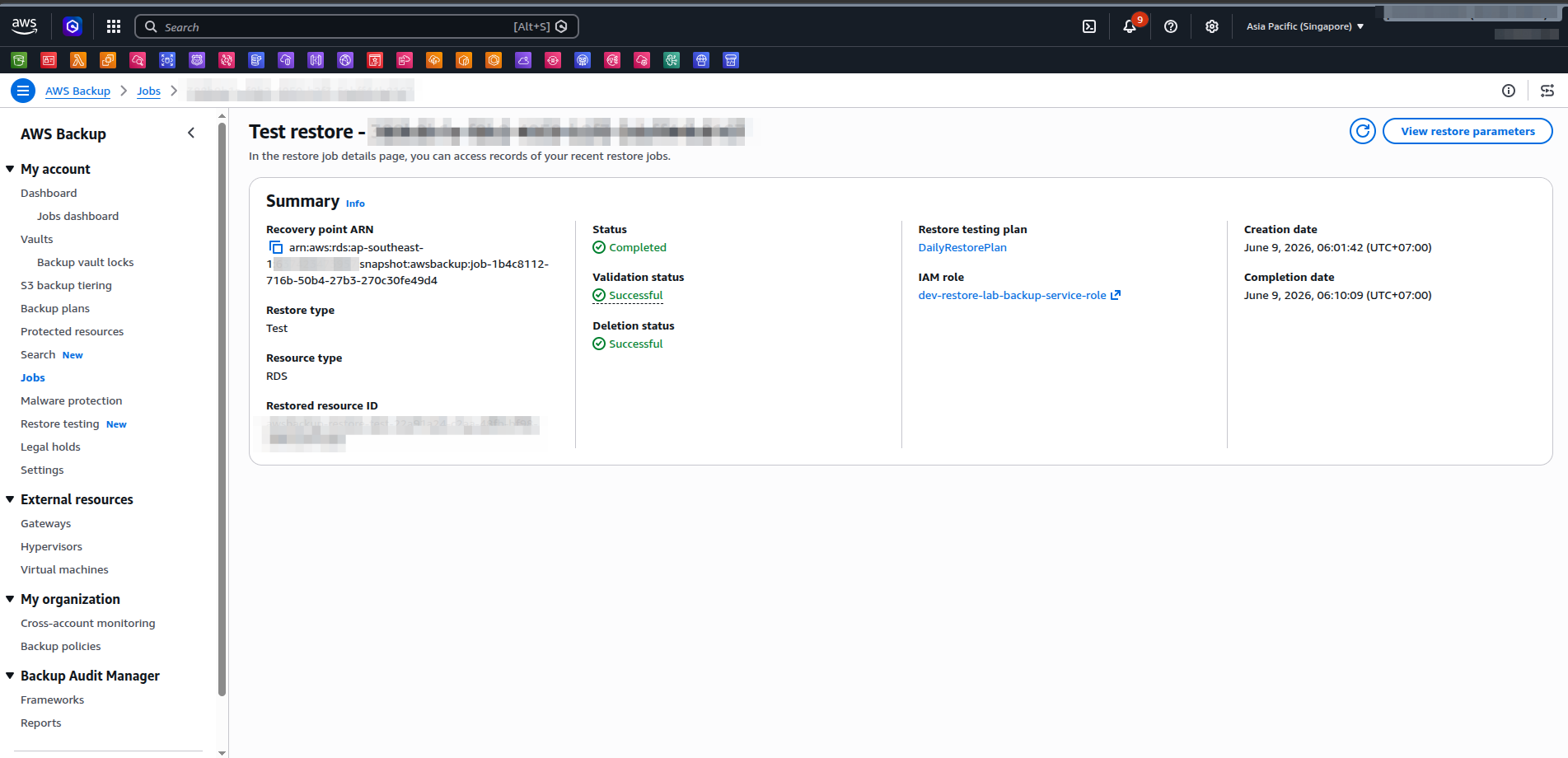Copy the recovery point ARN
The image size is (1568, 758).
tap(276, 247)
